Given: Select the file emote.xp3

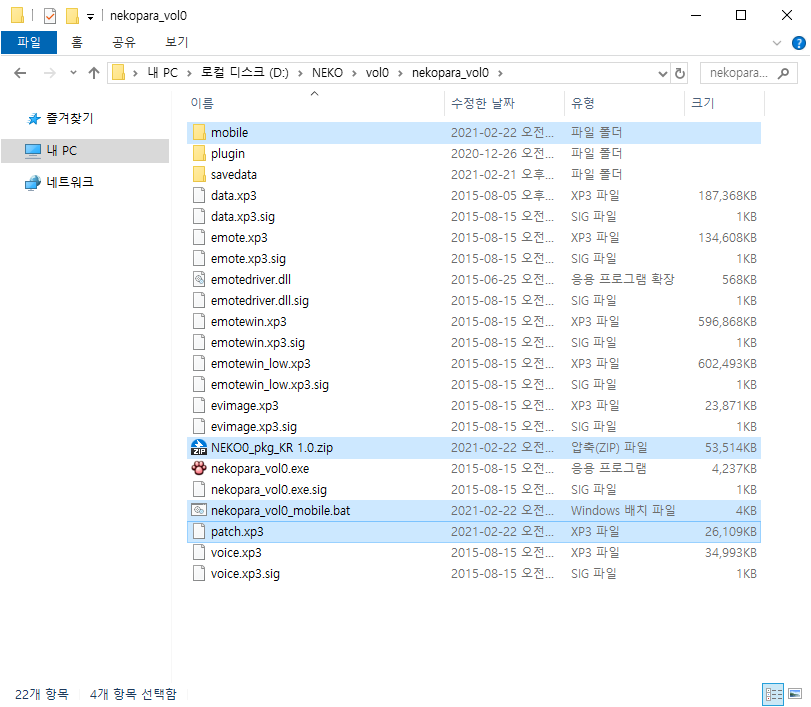Looking at the screenshot, I should pyautogui.click(x=473, y=238).
